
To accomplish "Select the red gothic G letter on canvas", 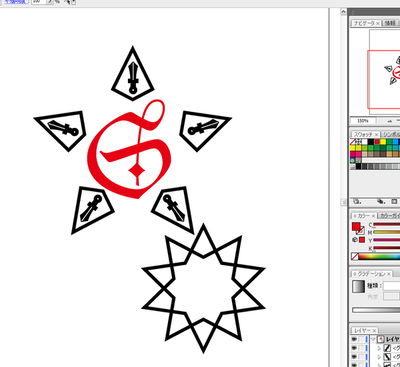I will (x=130, y=150).
